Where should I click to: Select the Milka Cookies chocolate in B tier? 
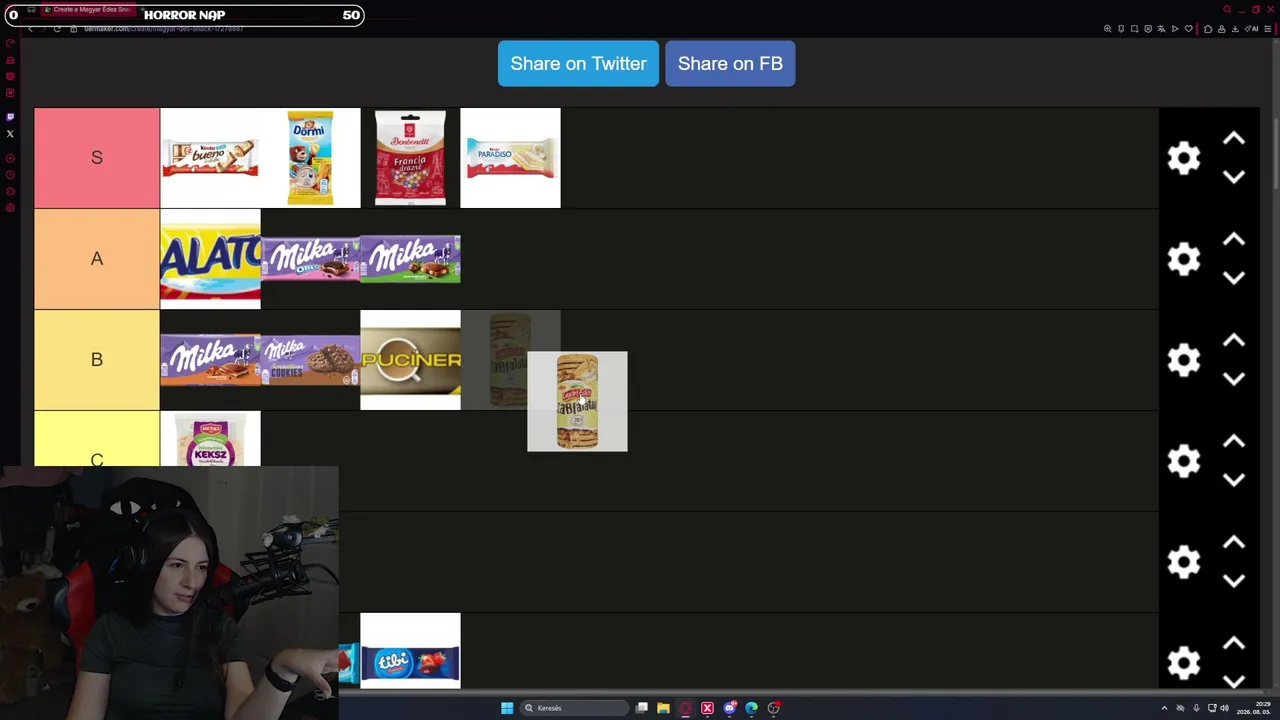point(310,360)
